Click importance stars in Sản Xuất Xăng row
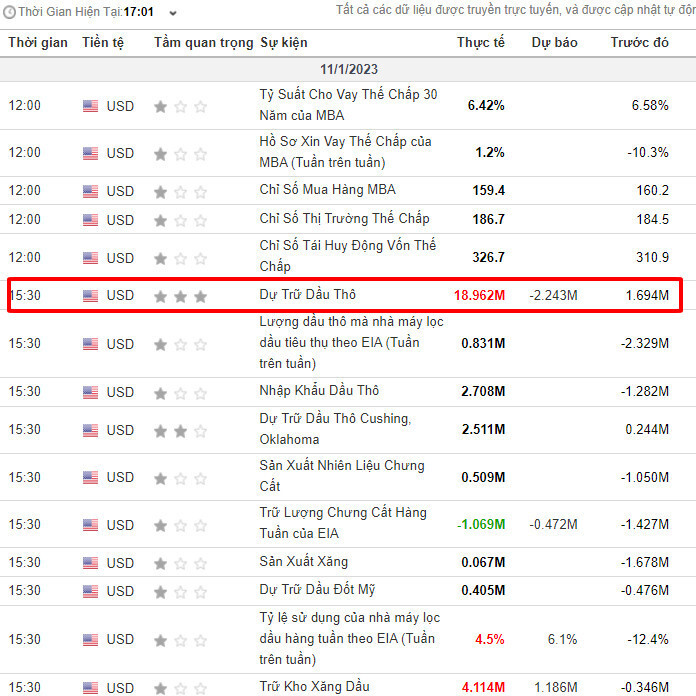This screenshot has height=696, width=696. coord(180,564)
